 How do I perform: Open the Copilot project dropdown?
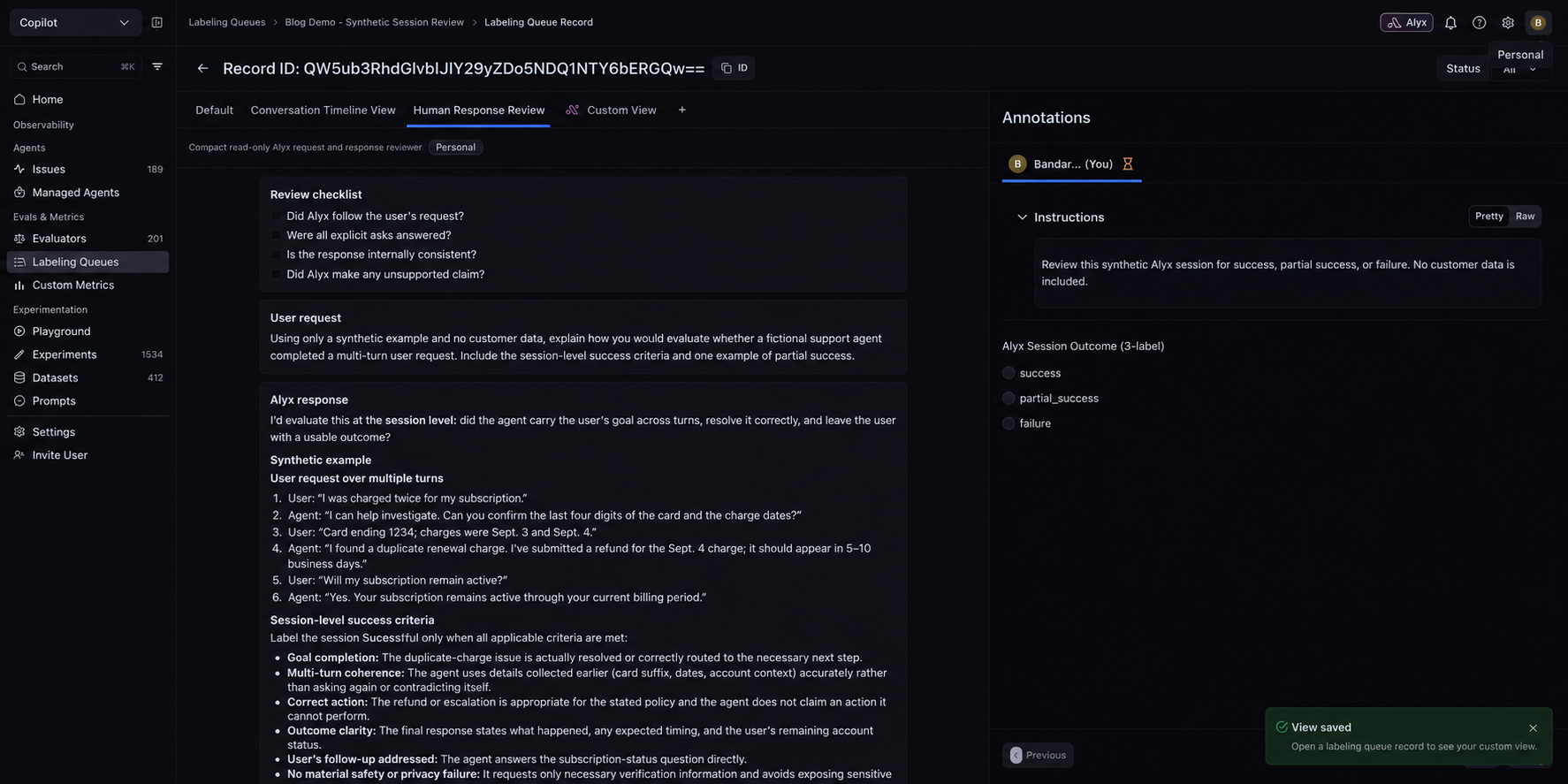(x=75, y=22)
